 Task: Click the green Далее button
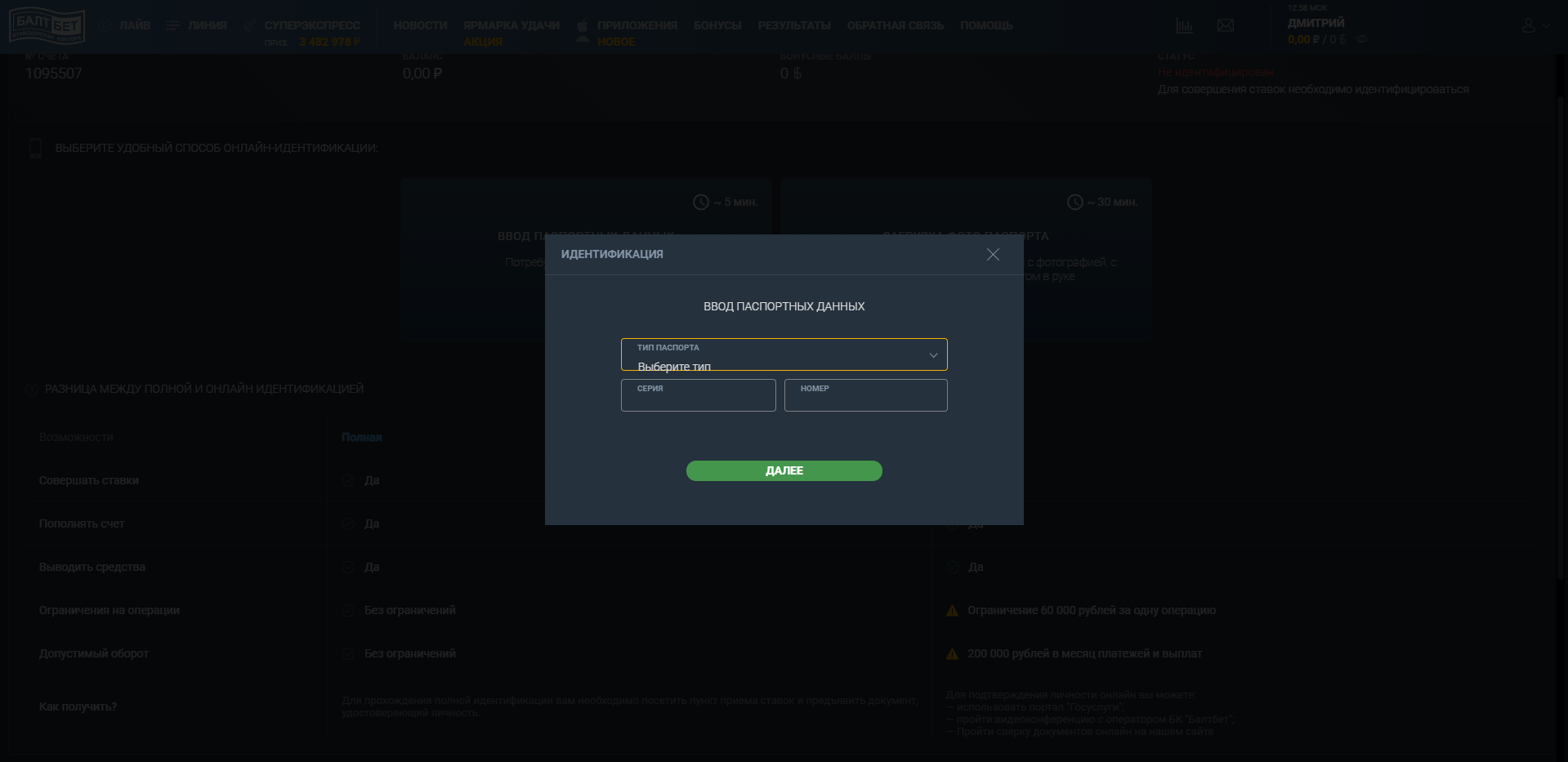(x=784, y=470)
